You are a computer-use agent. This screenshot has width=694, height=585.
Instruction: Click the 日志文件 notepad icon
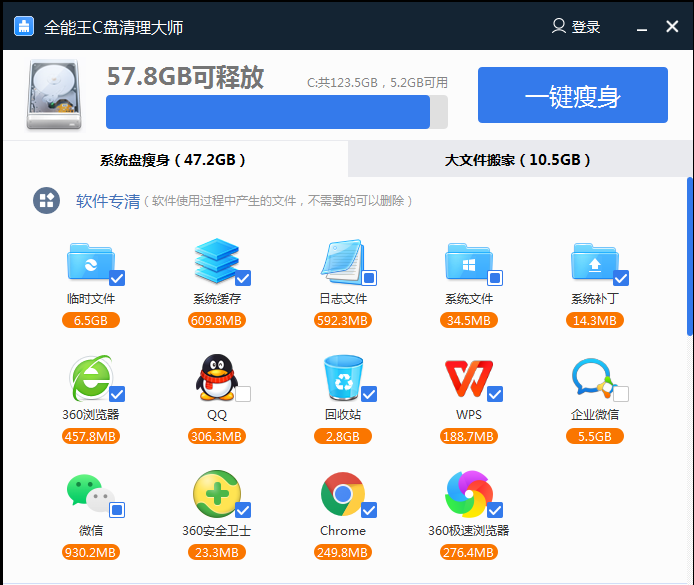342,262
